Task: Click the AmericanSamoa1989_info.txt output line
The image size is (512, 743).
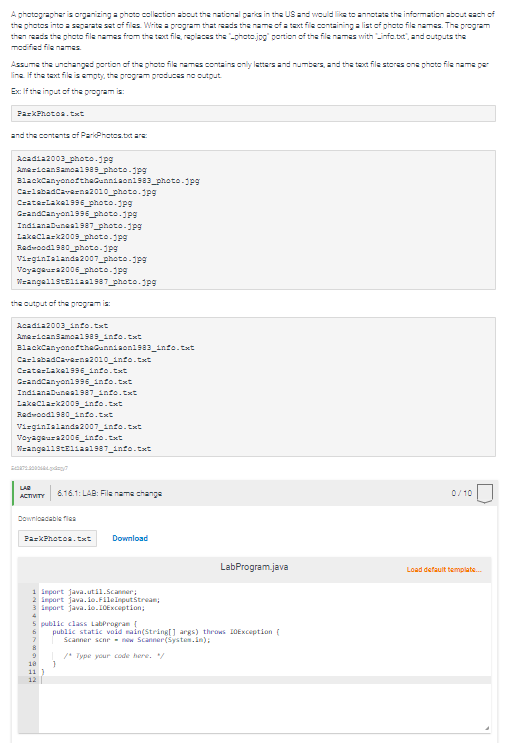Action: (x=79, y=337)
